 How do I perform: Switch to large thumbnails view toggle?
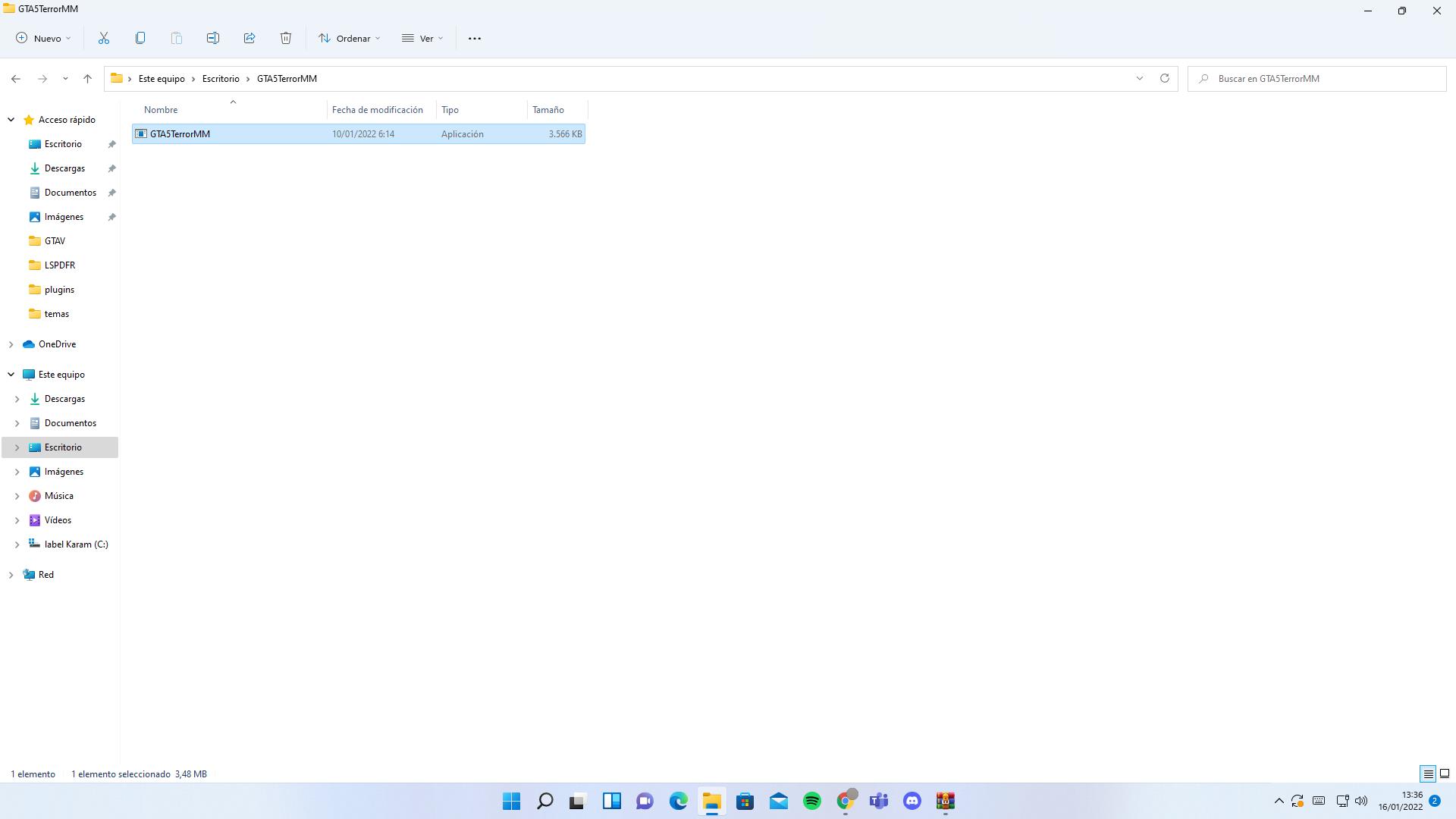tap(1445, 773)
